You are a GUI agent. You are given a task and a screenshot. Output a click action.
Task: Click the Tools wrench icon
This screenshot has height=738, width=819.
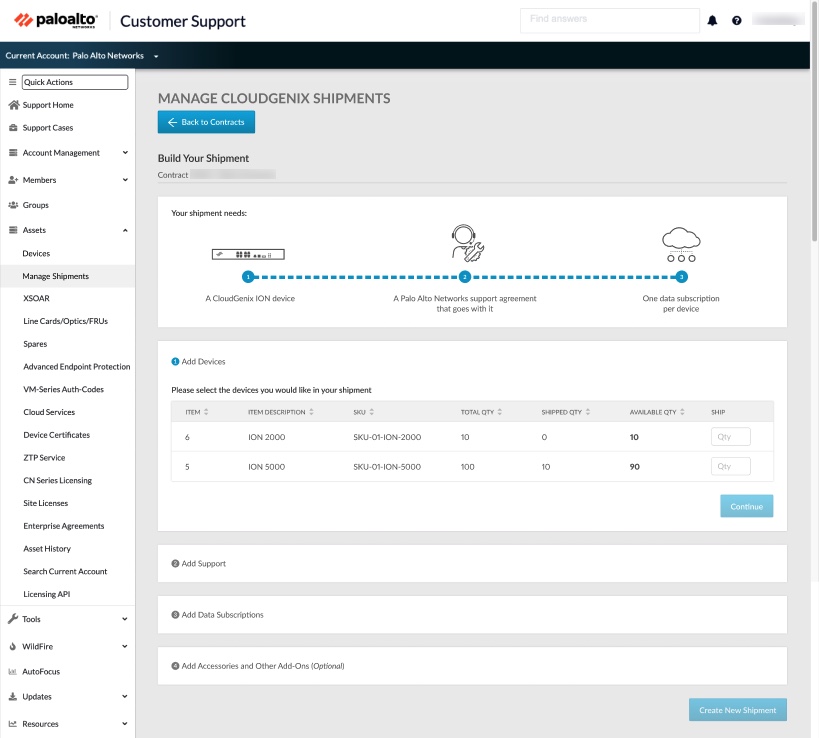click(x=13, y=618)
